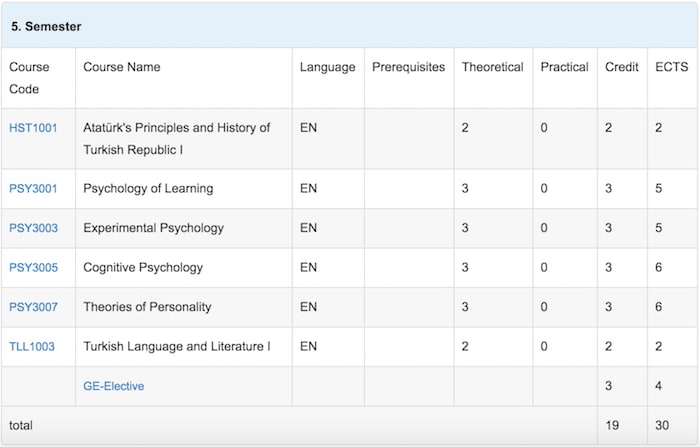Click the Practical column header
The height and width of the screenshot is (447, 700).
(x=564, y=67)
